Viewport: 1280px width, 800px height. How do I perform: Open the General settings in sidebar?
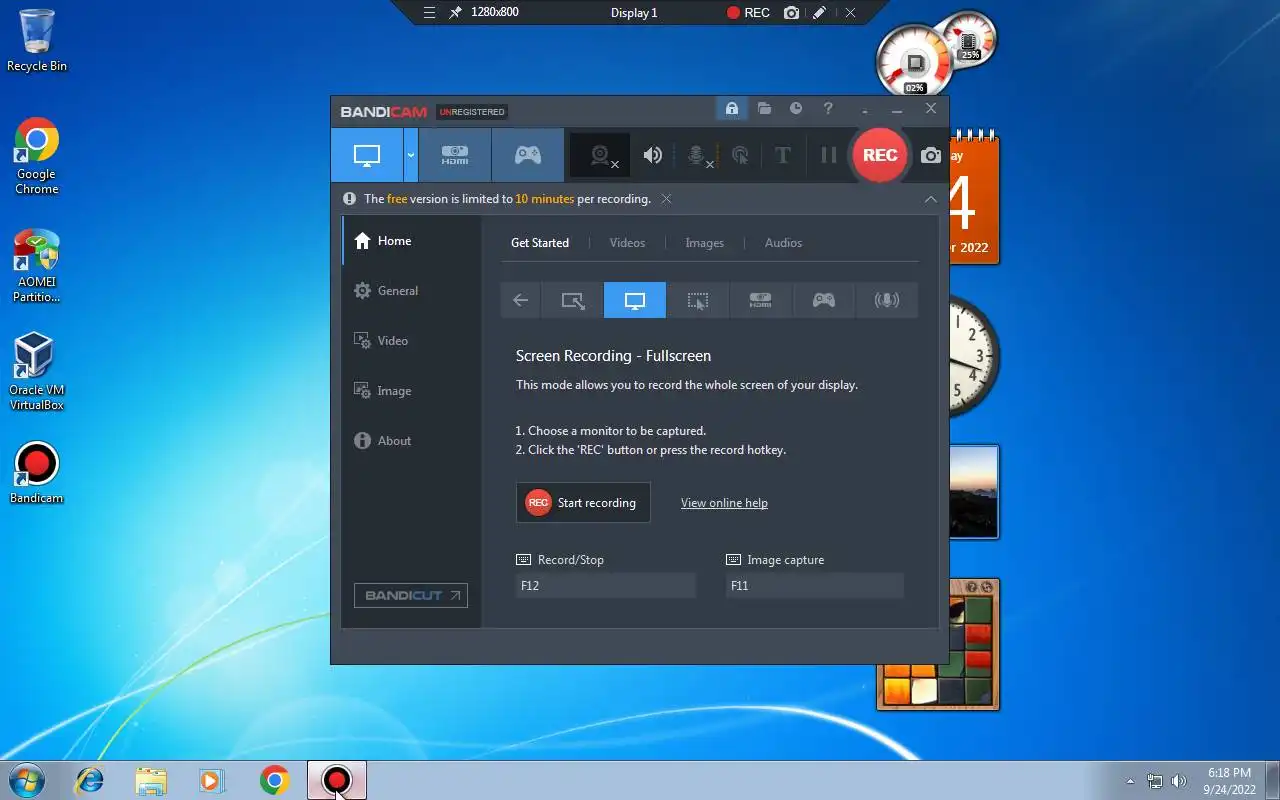(412, 291)
